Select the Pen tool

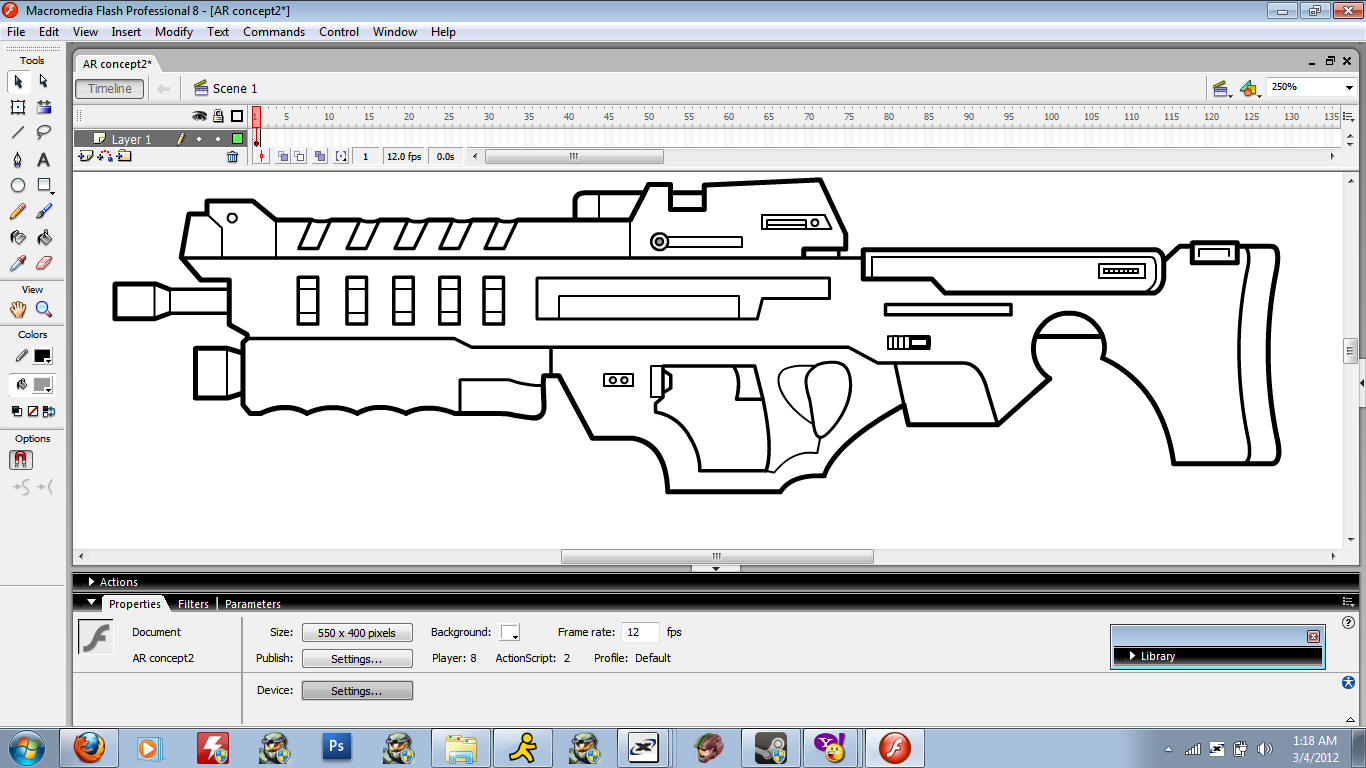[x=18, y=159]
